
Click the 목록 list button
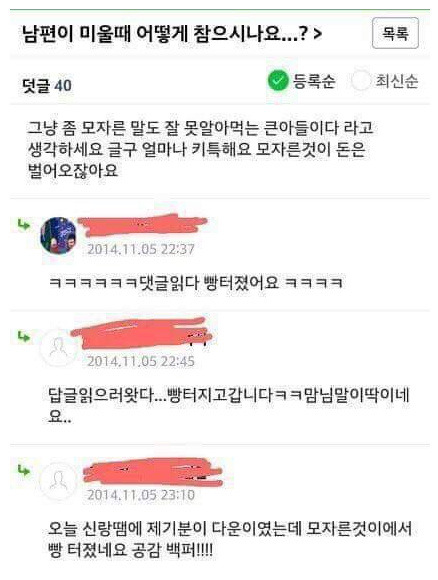[395, 33]
